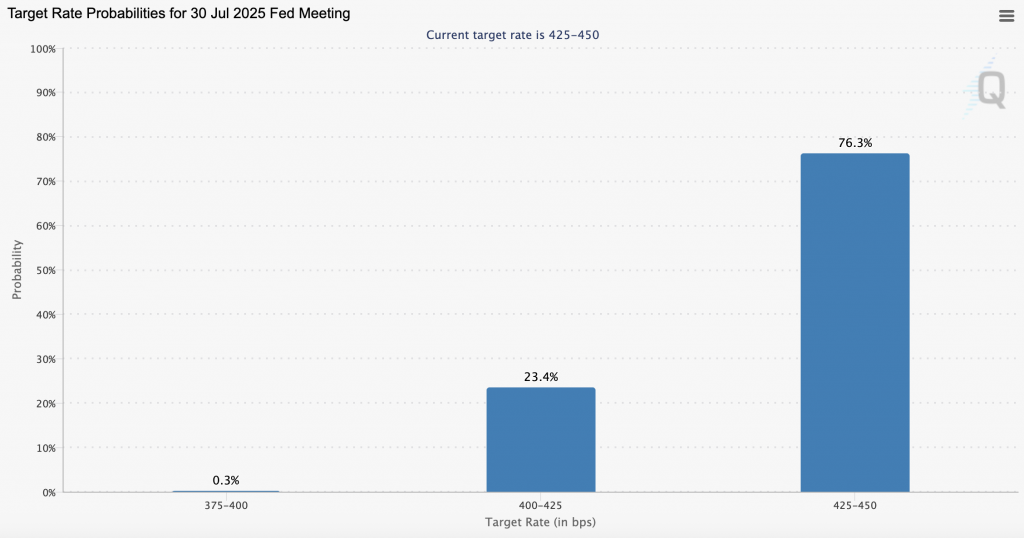Click the 100% y-axis tick label
This screenshot has height=538, width=1024.
point(43,48)
